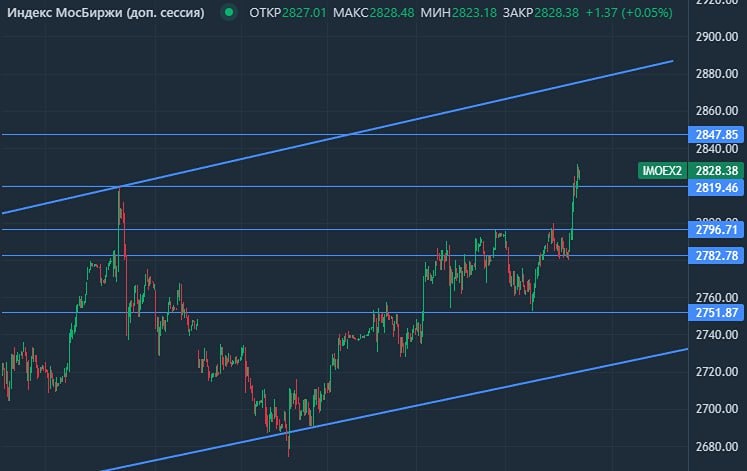Image resolution: width=747 pixels, height=471 pixels.
Task: Click the 2828.38 current price label
Action: tap(716, 170)
